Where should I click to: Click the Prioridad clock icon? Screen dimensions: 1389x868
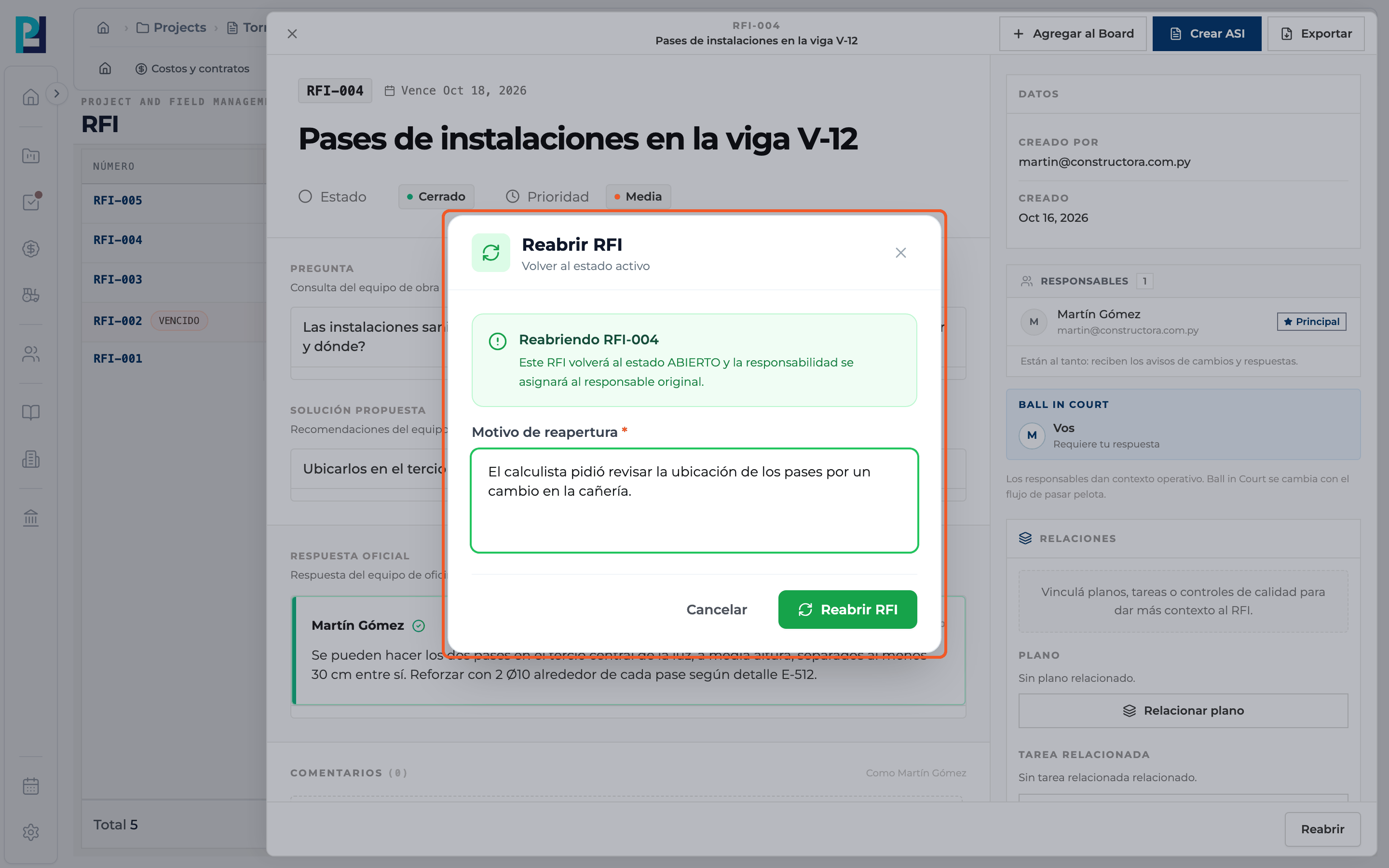point(513,196)
